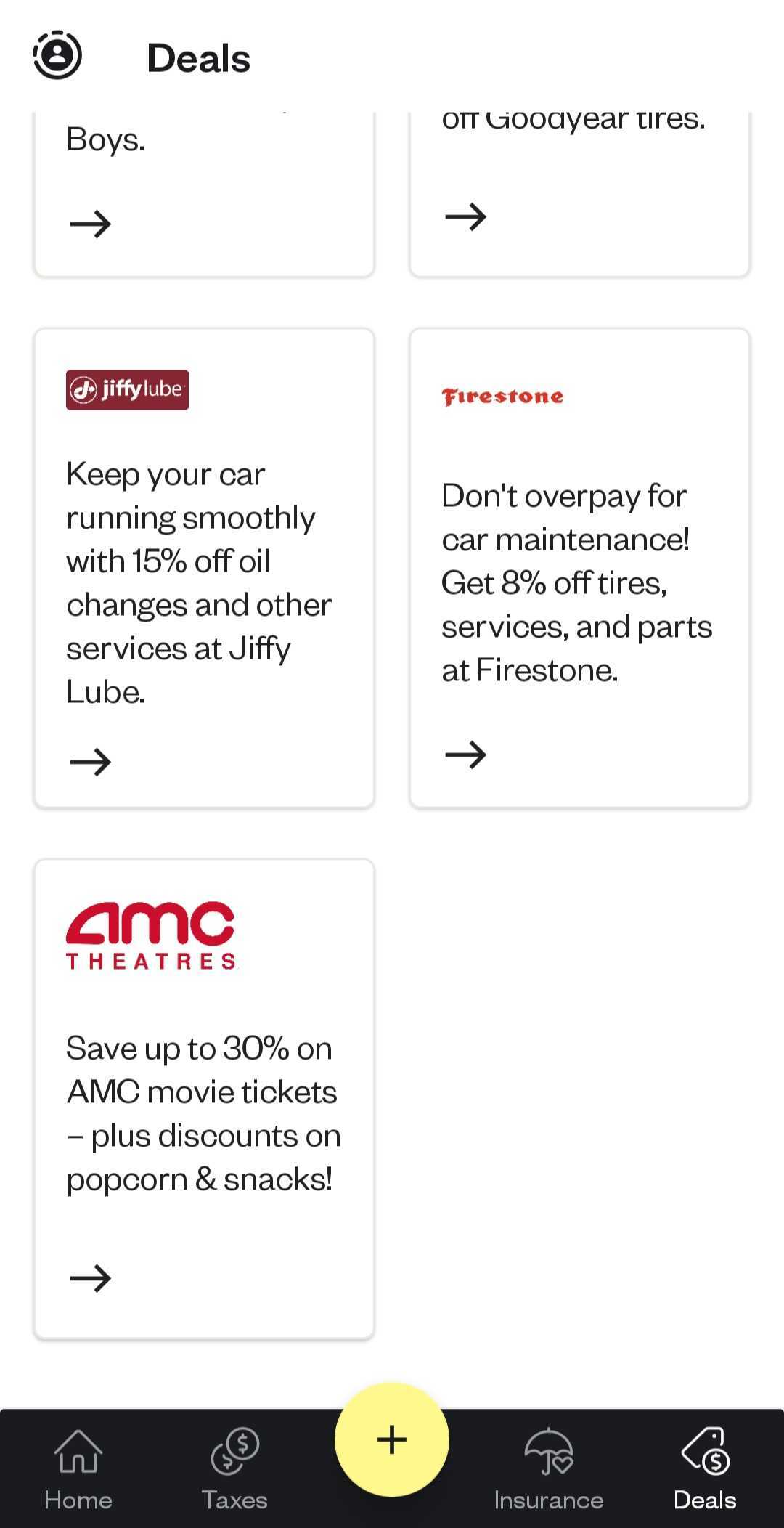Switch to the Taxes tab label
The height and width of the screenshot is (1528, 784).
coord(234,1500)
